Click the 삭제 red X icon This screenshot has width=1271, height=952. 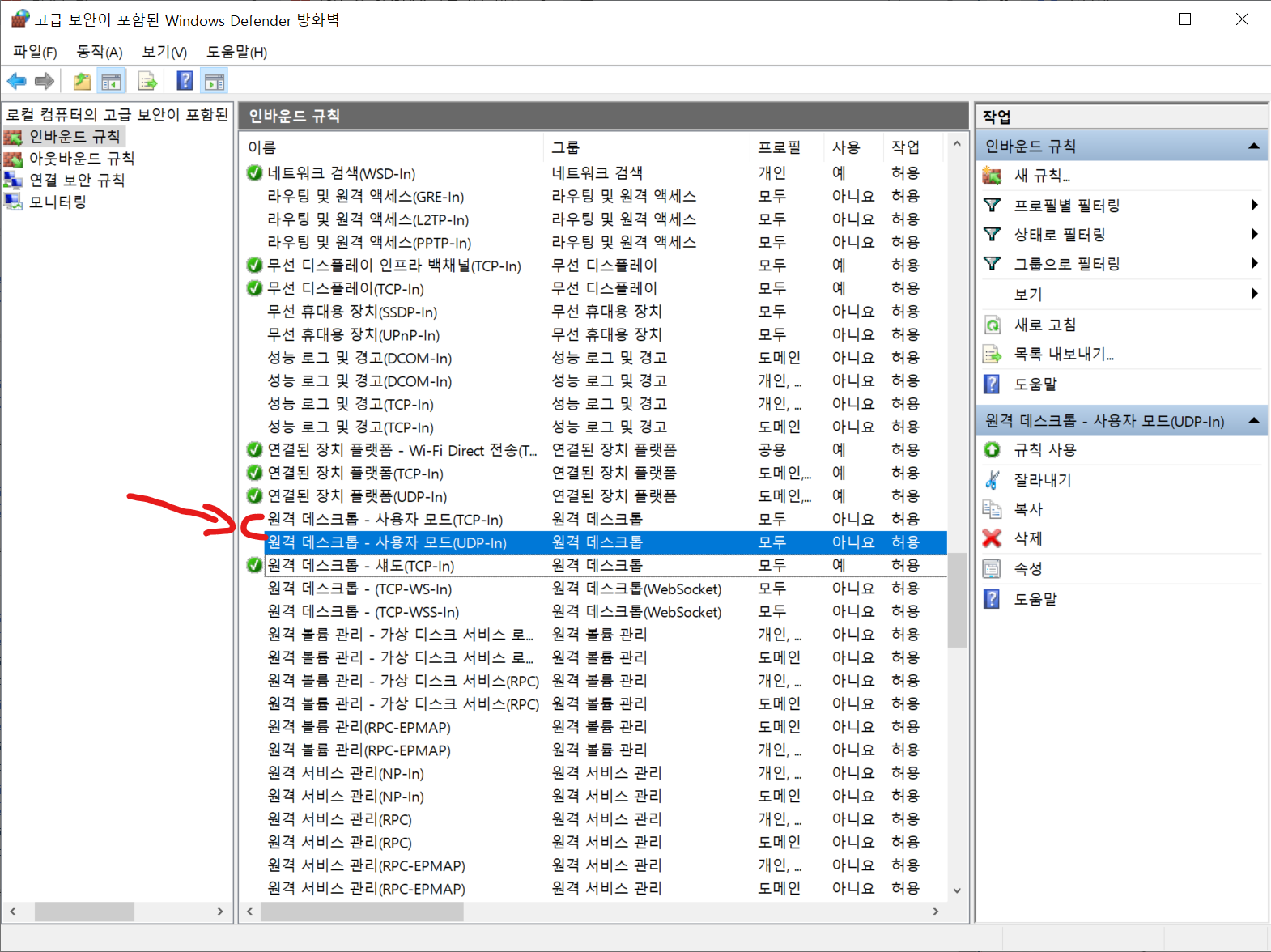pos(992,538)
